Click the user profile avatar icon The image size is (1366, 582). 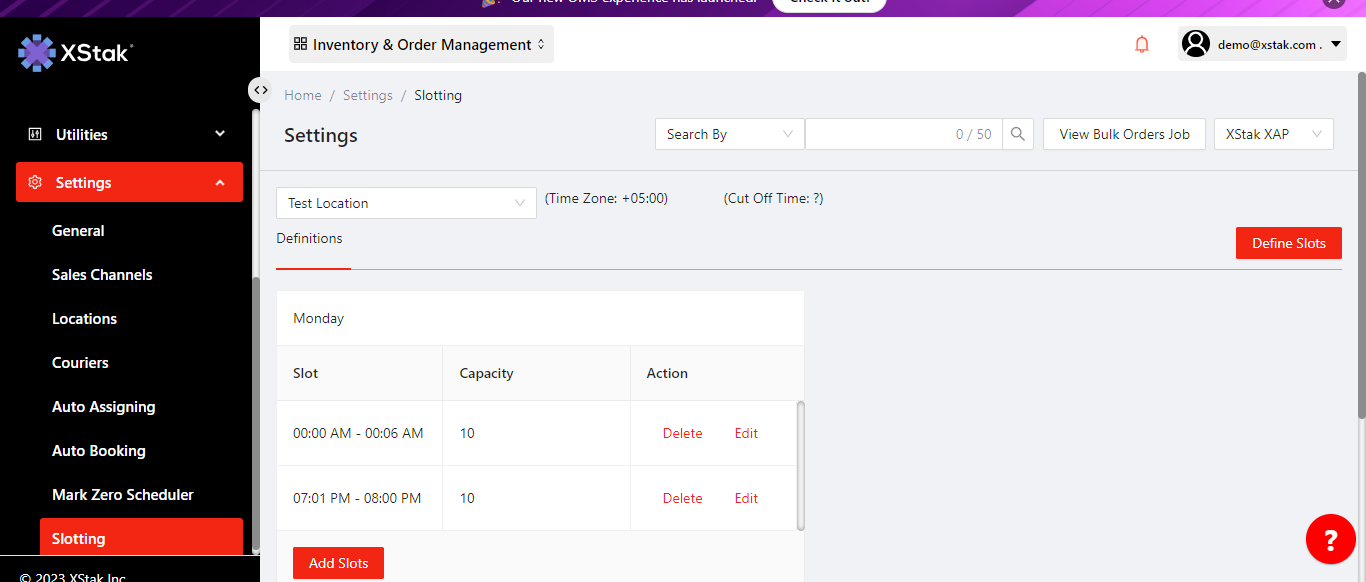[1196, 44]
